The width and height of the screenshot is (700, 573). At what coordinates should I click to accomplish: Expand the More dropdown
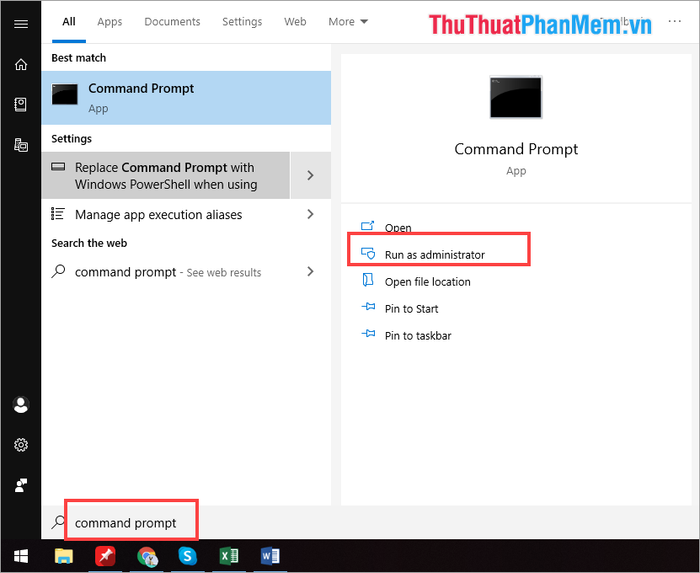[348, 21]
